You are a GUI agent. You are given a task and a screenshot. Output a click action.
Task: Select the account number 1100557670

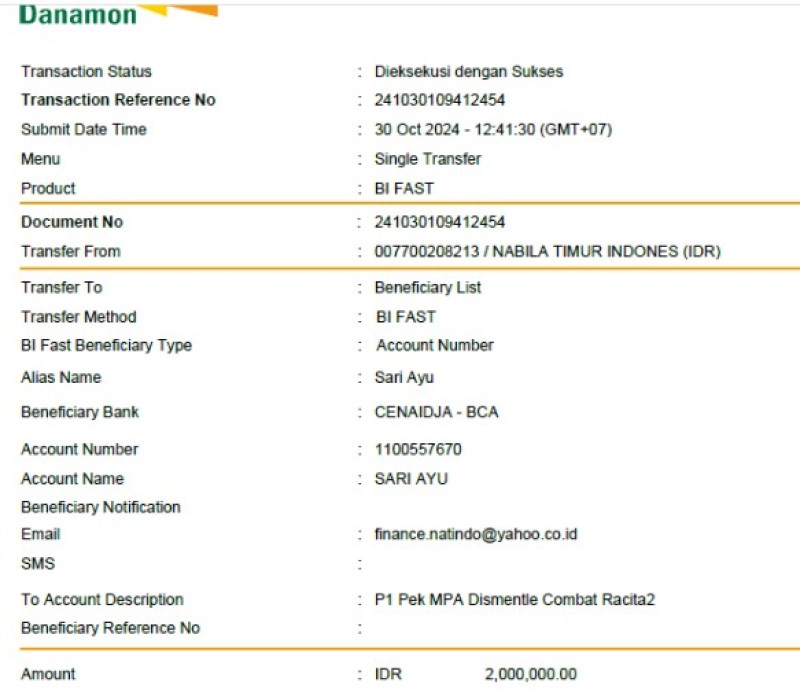(x=418, y=450)
